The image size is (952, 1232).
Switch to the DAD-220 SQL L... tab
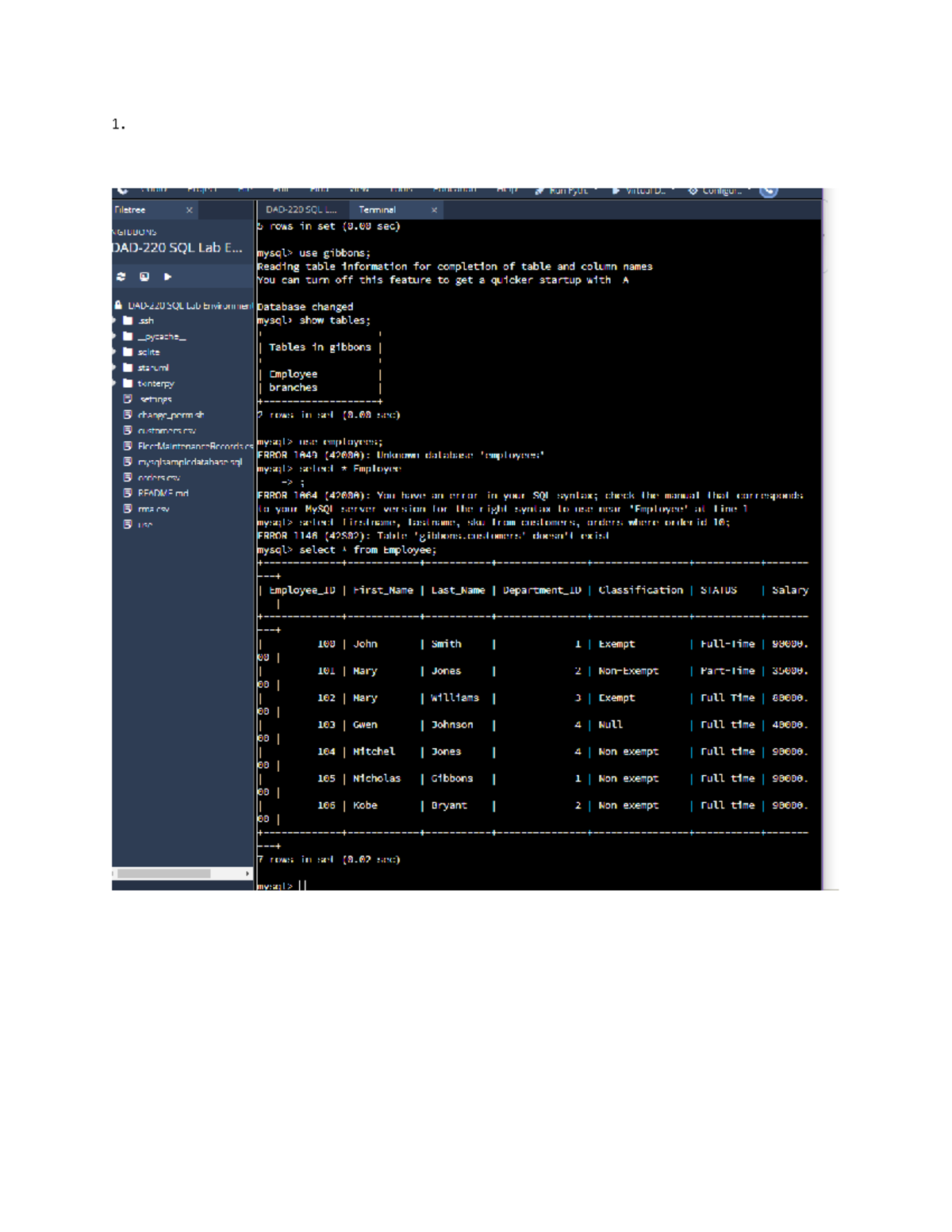(x=301, y=210)
